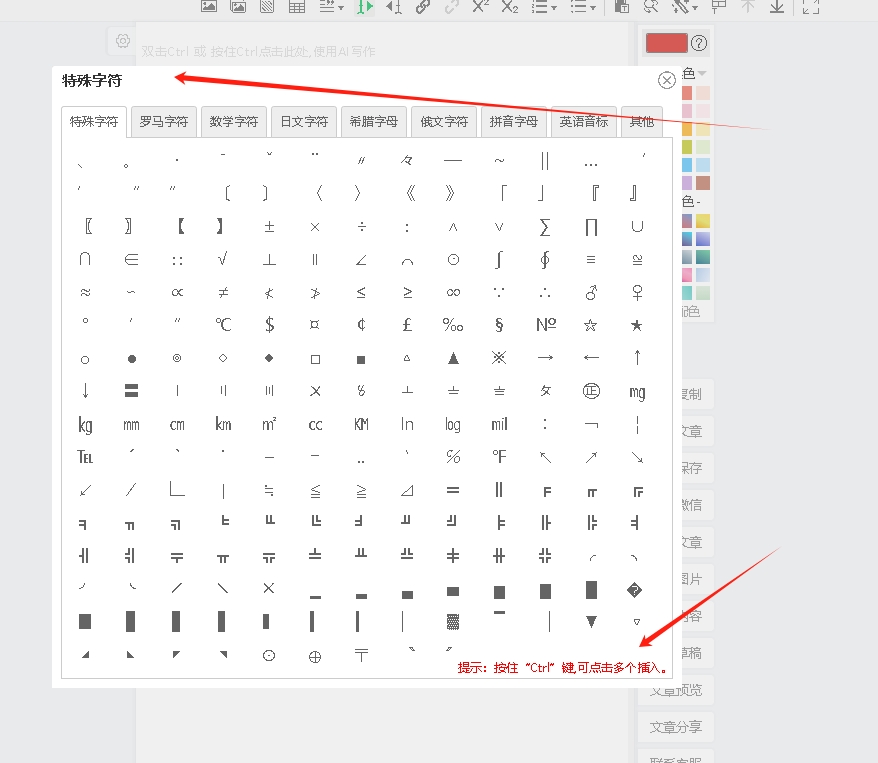Screen dimensions: 878x763
Task: Click the 文章分享 button
Action: click(x=676, y=727)
